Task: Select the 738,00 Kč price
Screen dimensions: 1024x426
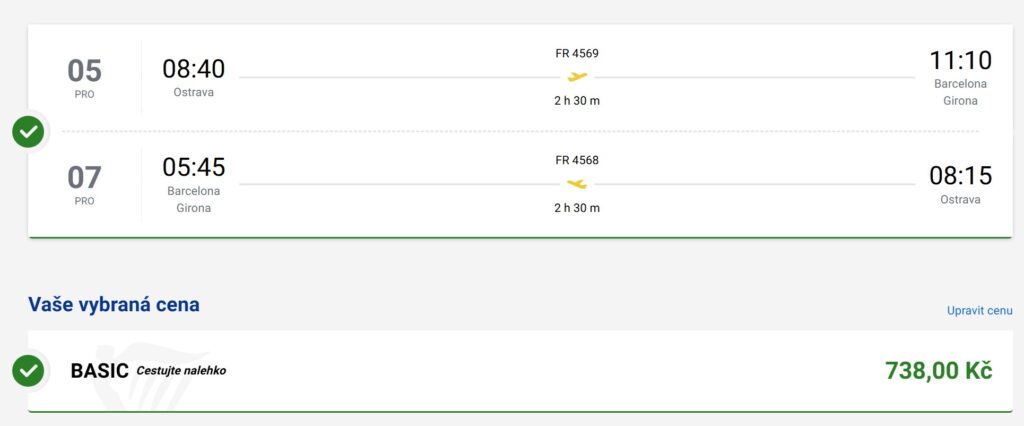Action: (x=938, y=371)
